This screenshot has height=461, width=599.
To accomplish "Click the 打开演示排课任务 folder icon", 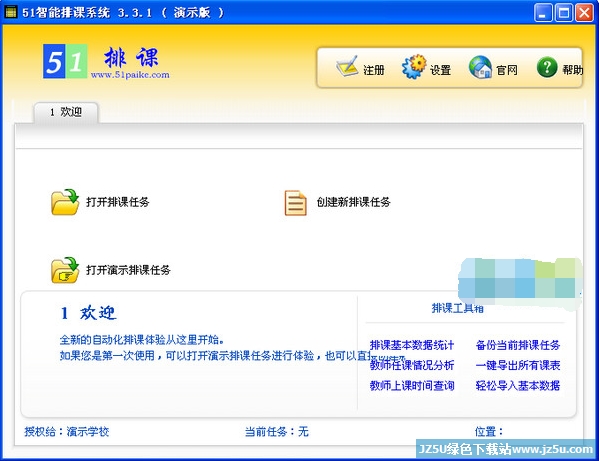I will click(x=65, y=270).
